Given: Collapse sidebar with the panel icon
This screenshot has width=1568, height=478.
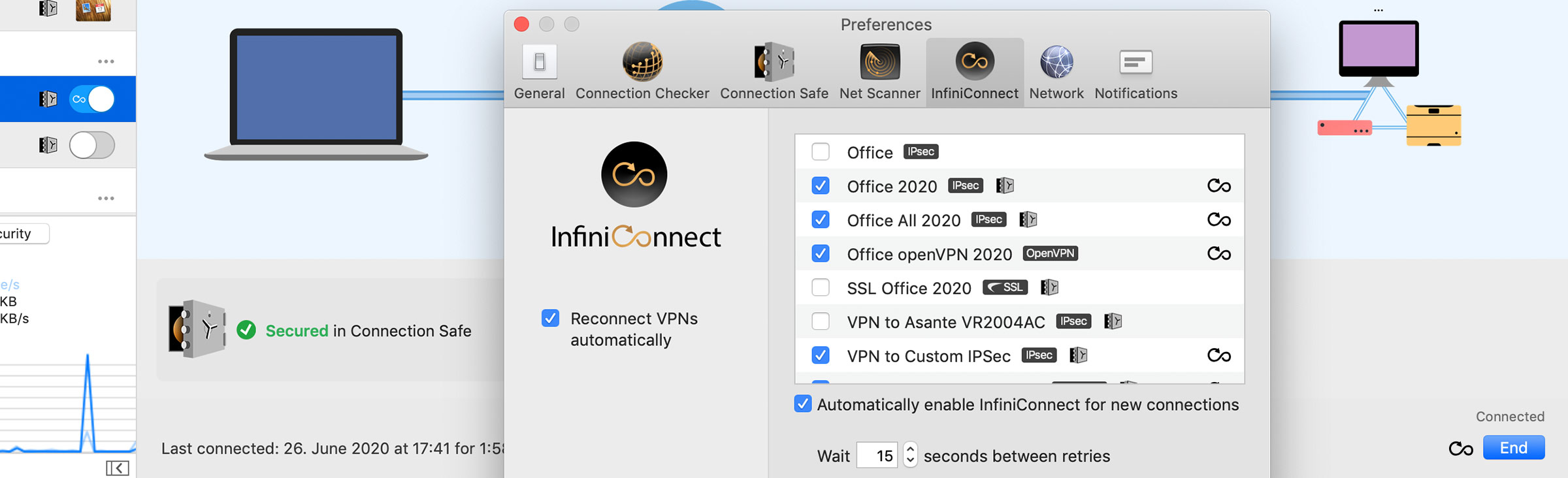Looking at the screenshot, I should [118, 468].
